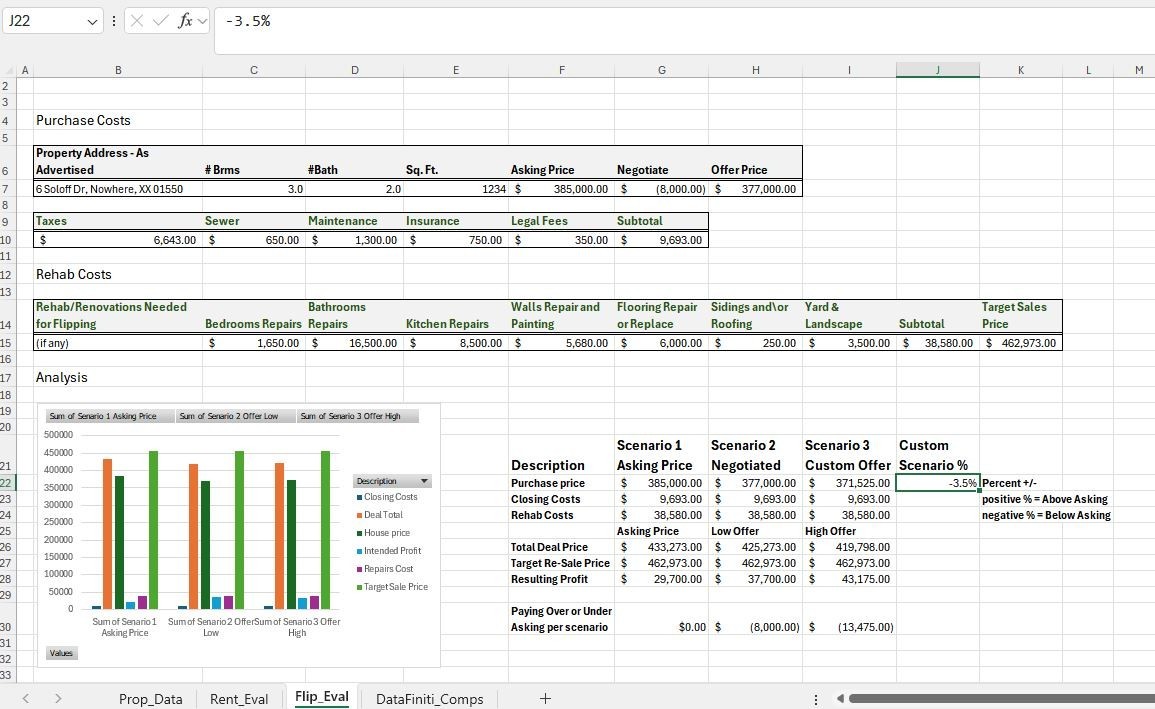The height and width of the screenshot is (709, 1155).
Task: Select Scenario 3 purchase price 371,525.00
Action: click(849, 483)
